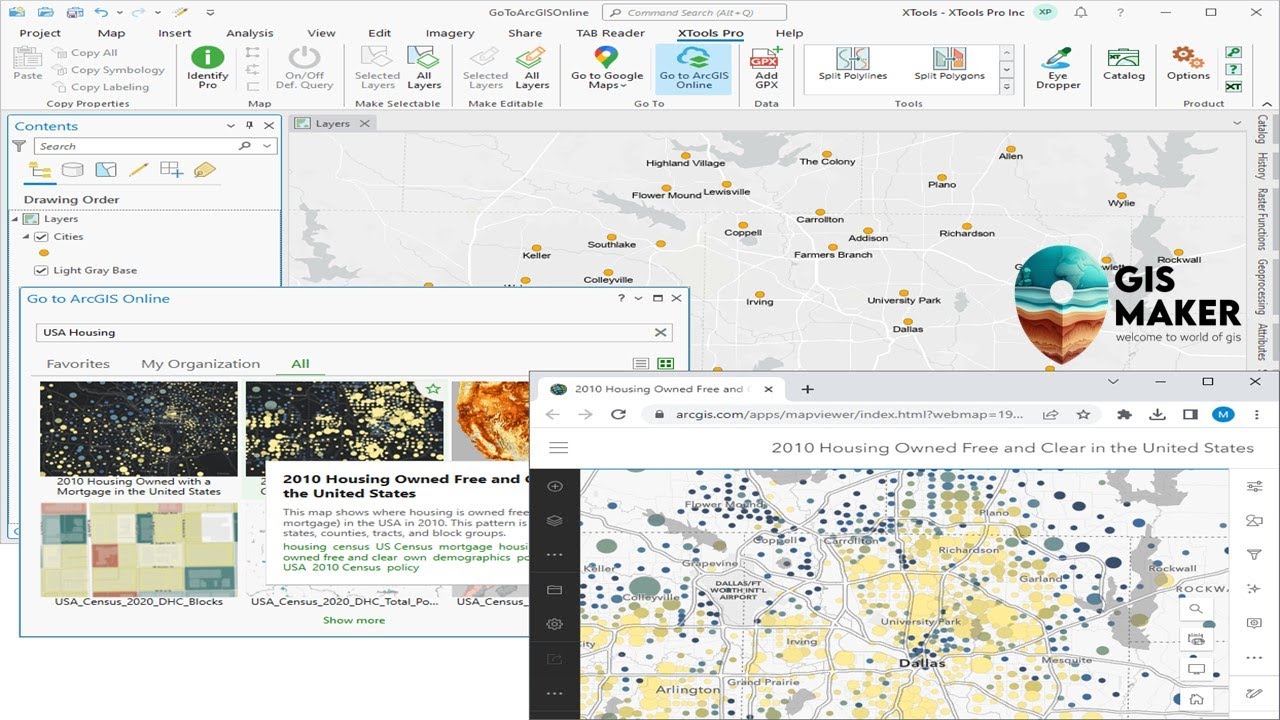Select List By Editing pencil icon in Contents

click(139, 170)
